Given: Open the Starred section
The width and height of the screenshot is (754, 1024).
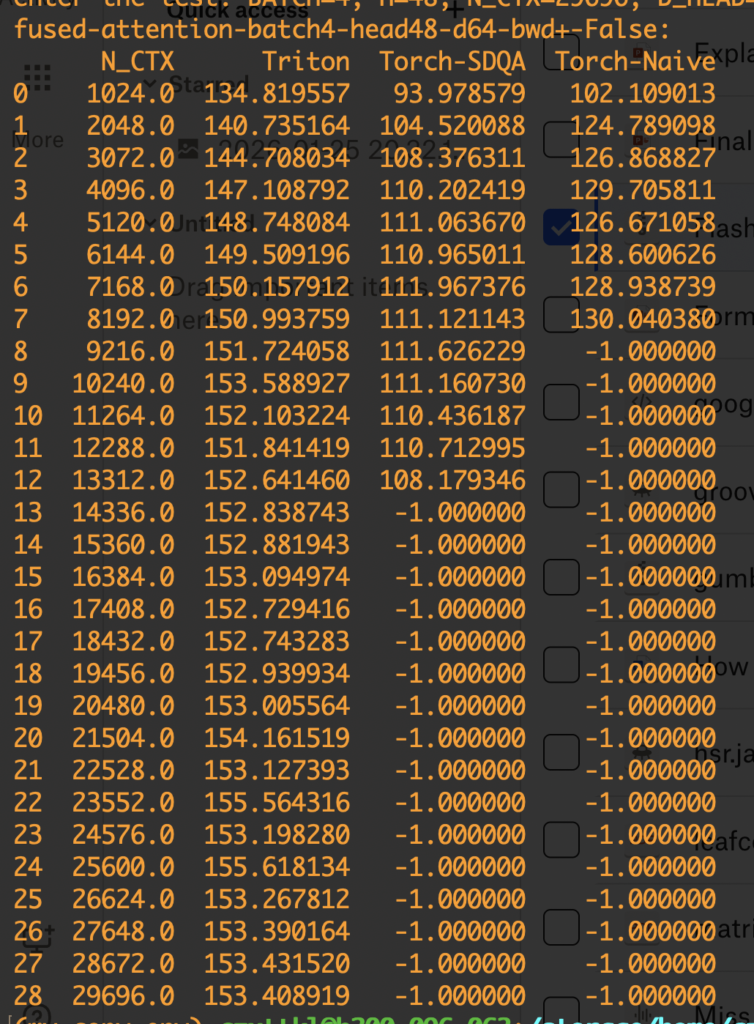Looking at the screenshot, I should tap(208, 85).
